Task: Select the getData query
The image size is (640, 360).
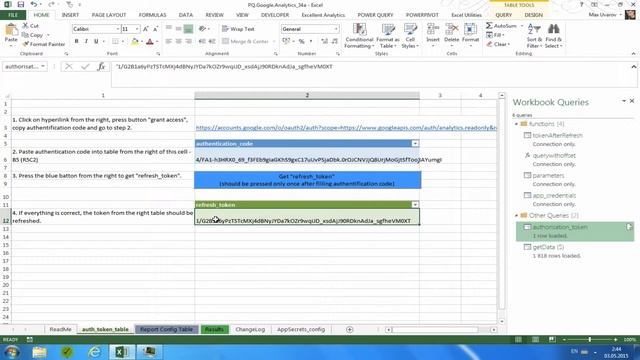Action: click(548, 247)
